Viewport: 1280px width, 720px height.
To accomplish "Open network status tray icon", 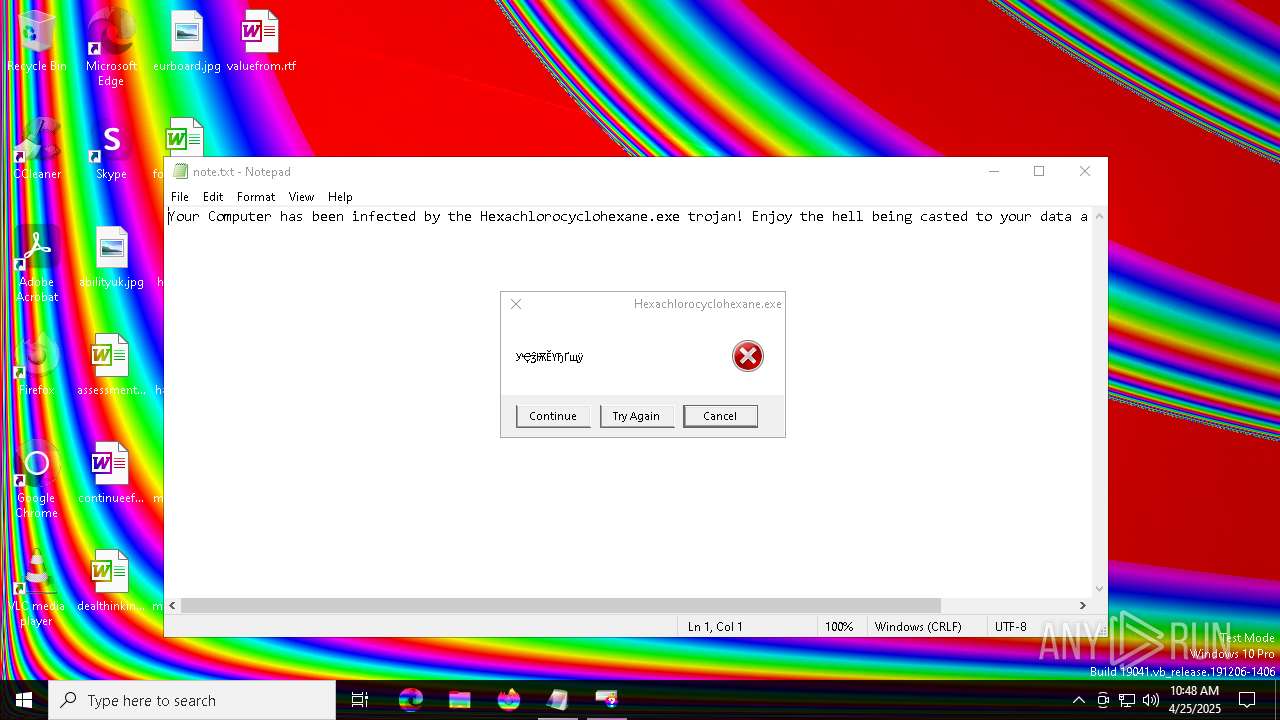I will (1127, 700).
